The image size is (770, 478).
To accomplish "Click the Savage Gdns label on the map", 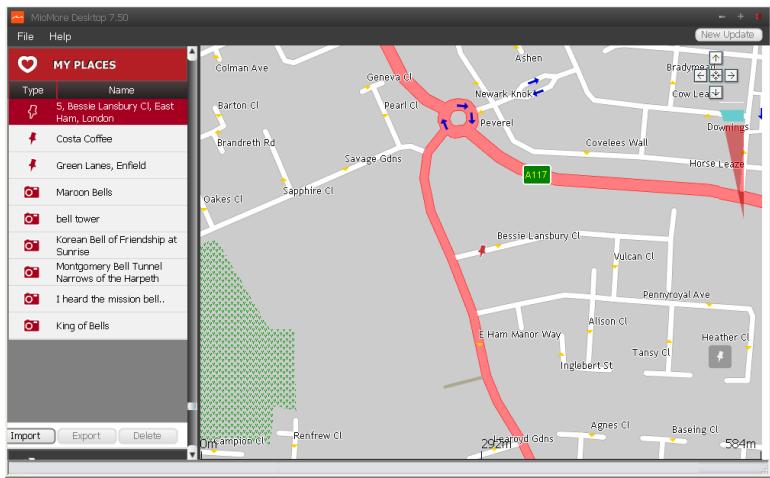I will pos(373,159).
